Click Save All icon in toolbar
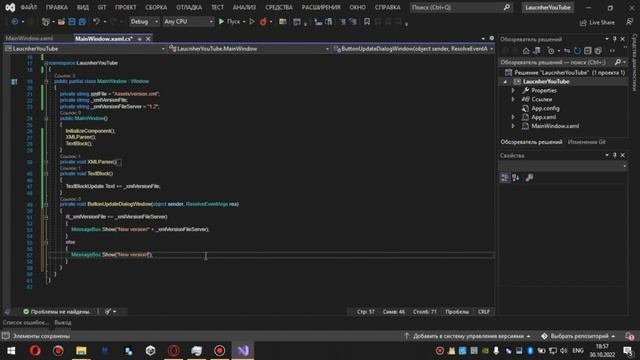Viewport: 640px width, 360px height. pyautogui.click(x=82, y=22)
